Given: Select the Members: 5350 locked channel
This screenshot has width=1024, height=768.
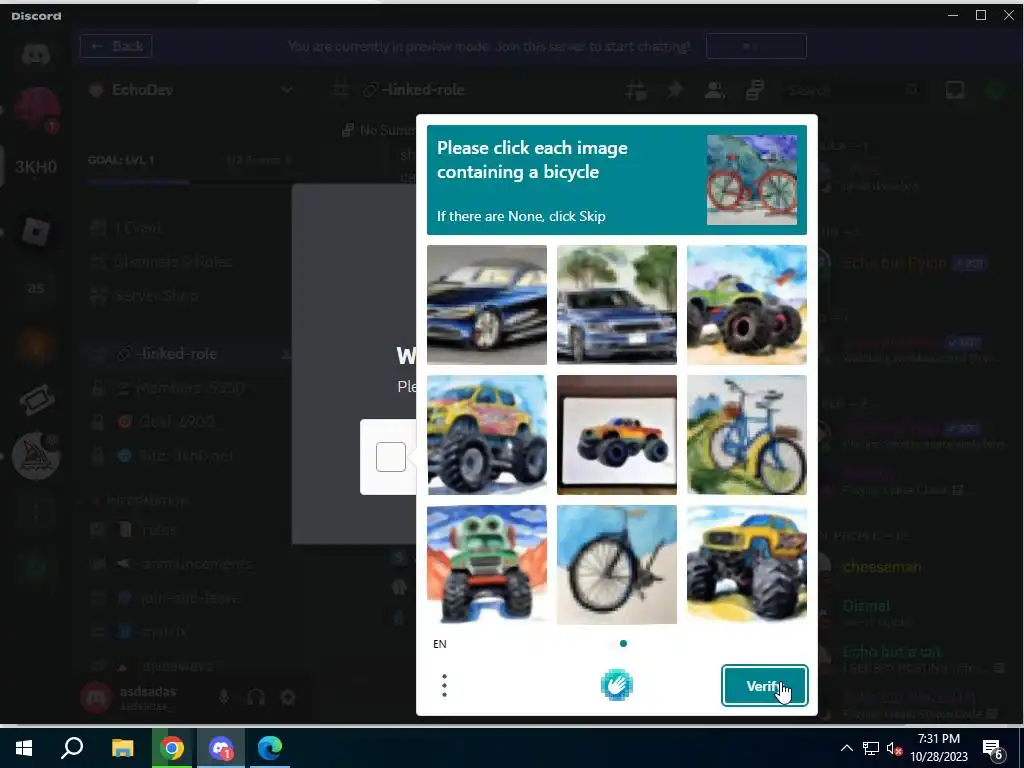Looking at the screenshot, I should 191,388.
